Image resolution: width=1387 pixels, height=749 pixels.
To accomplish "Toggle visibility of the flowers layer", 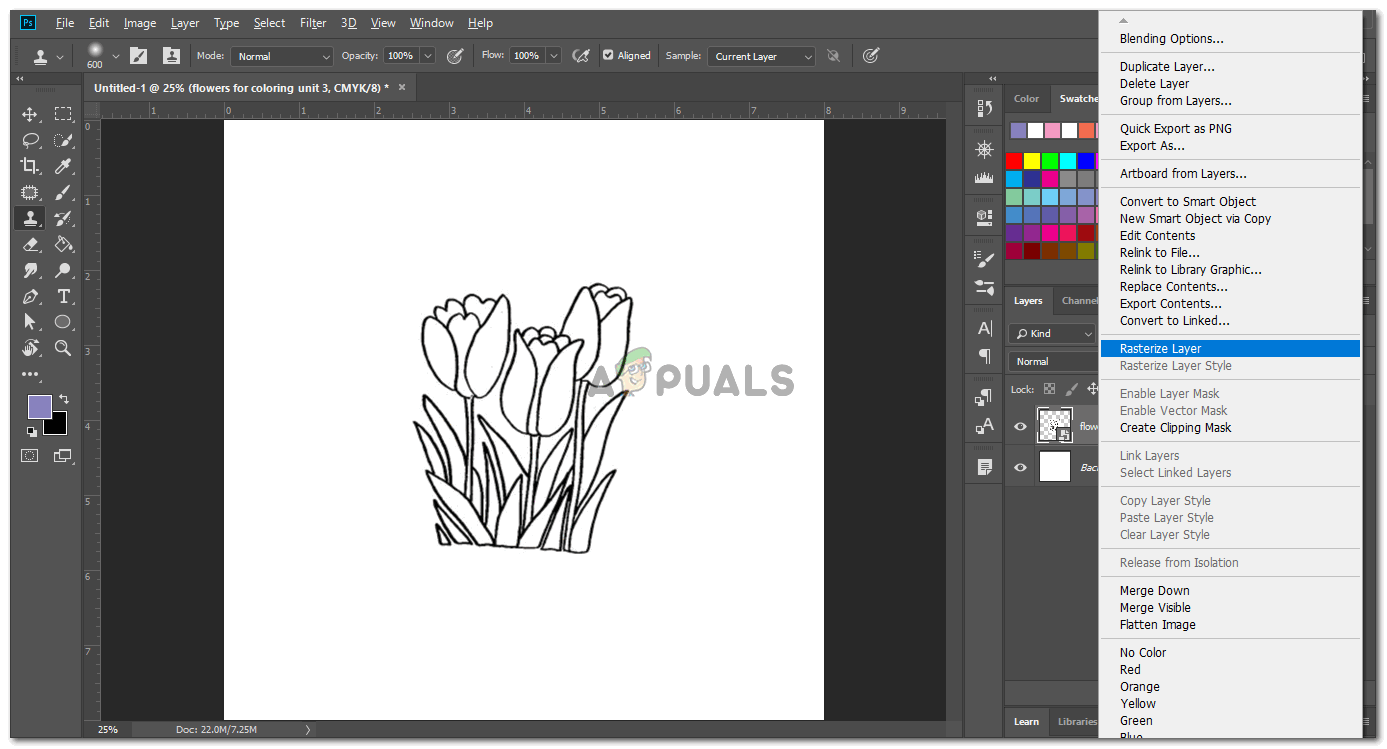I will [1020, 426].
